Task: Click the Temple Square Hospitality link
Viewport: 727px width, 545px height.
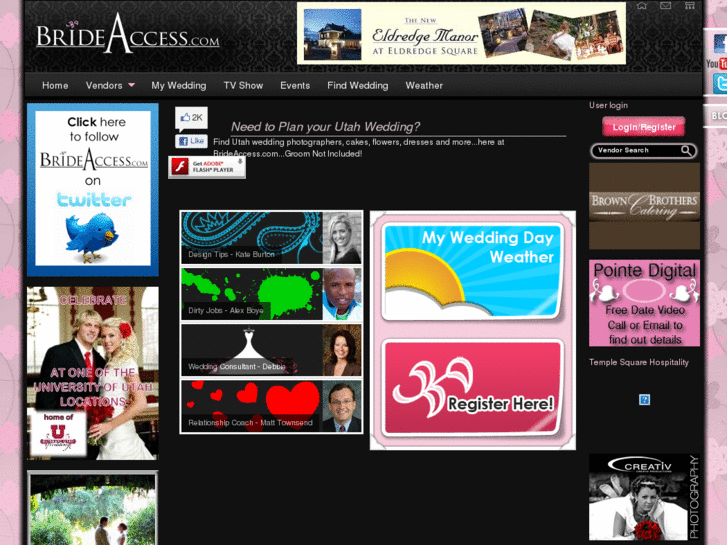Action: (x=638, y=362)
